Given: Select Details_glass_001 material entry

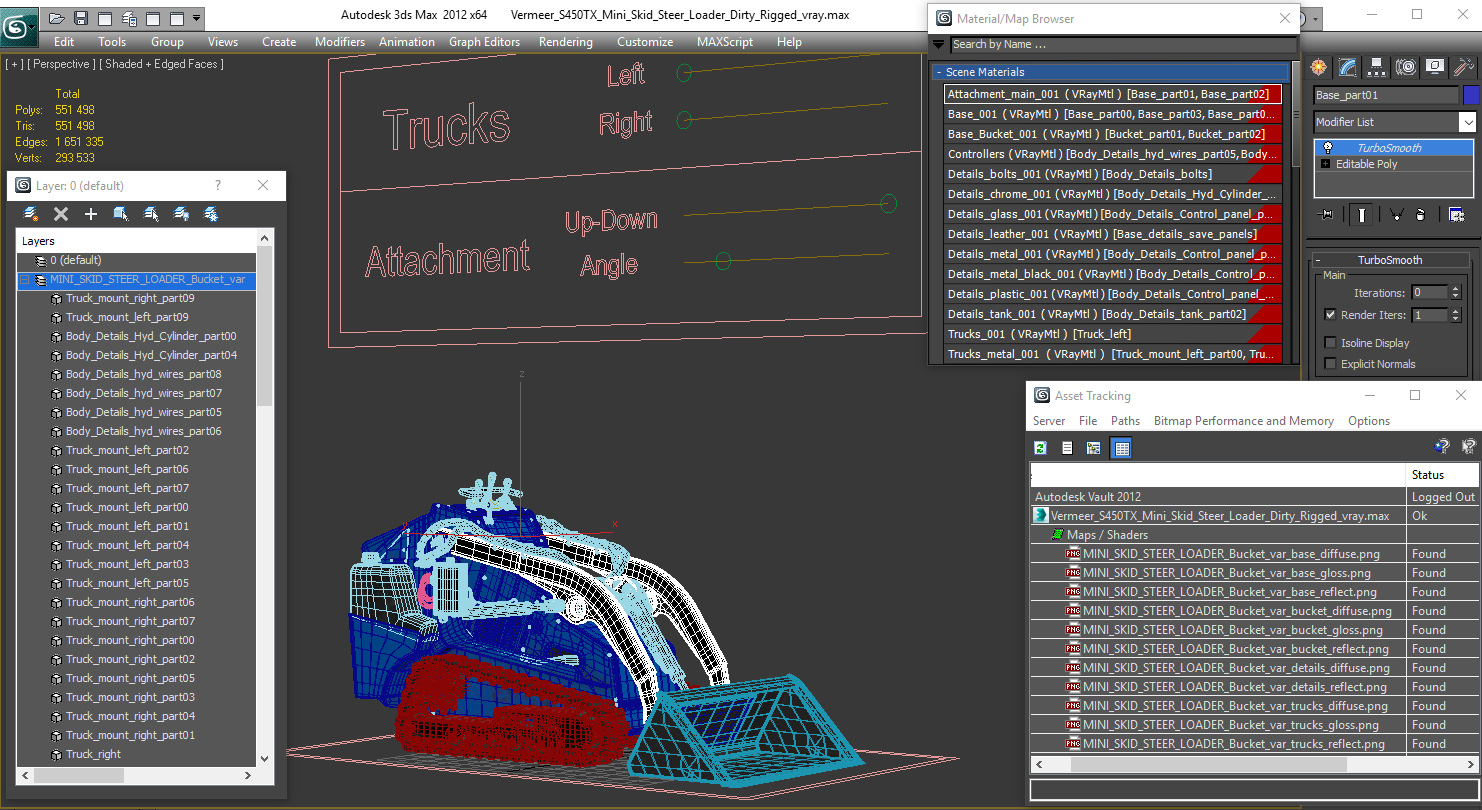Looking at the screenshot, I should pos(1113,214).
